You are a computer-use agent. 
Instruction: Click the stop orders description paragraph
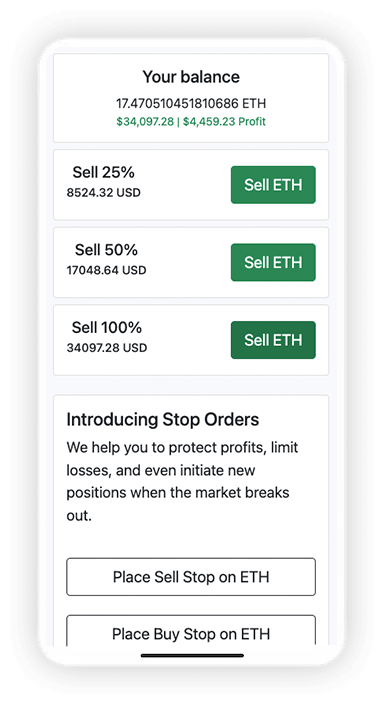182,481
